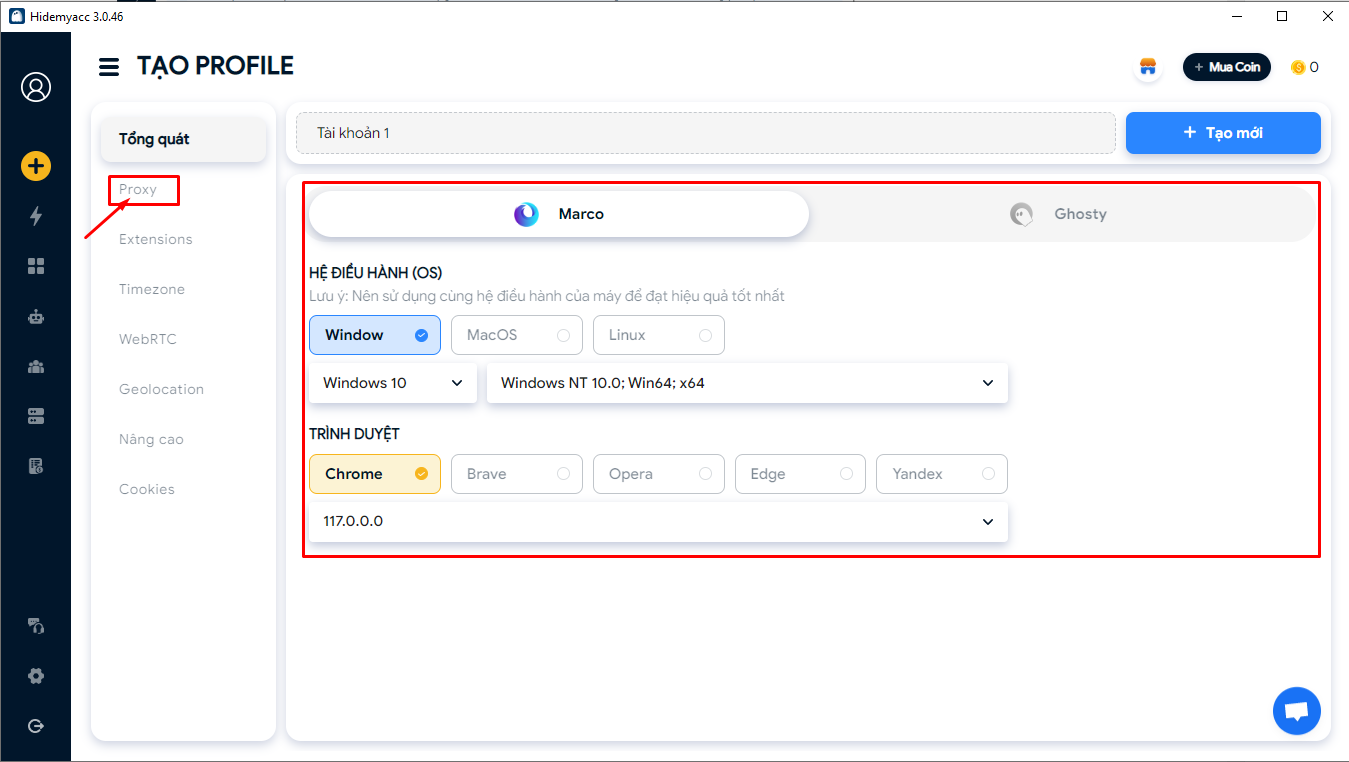This screenshot has height=762, width=1349.
Task: Select the Window operating system option
Action: pyautogui.click(x=375, y=335)
